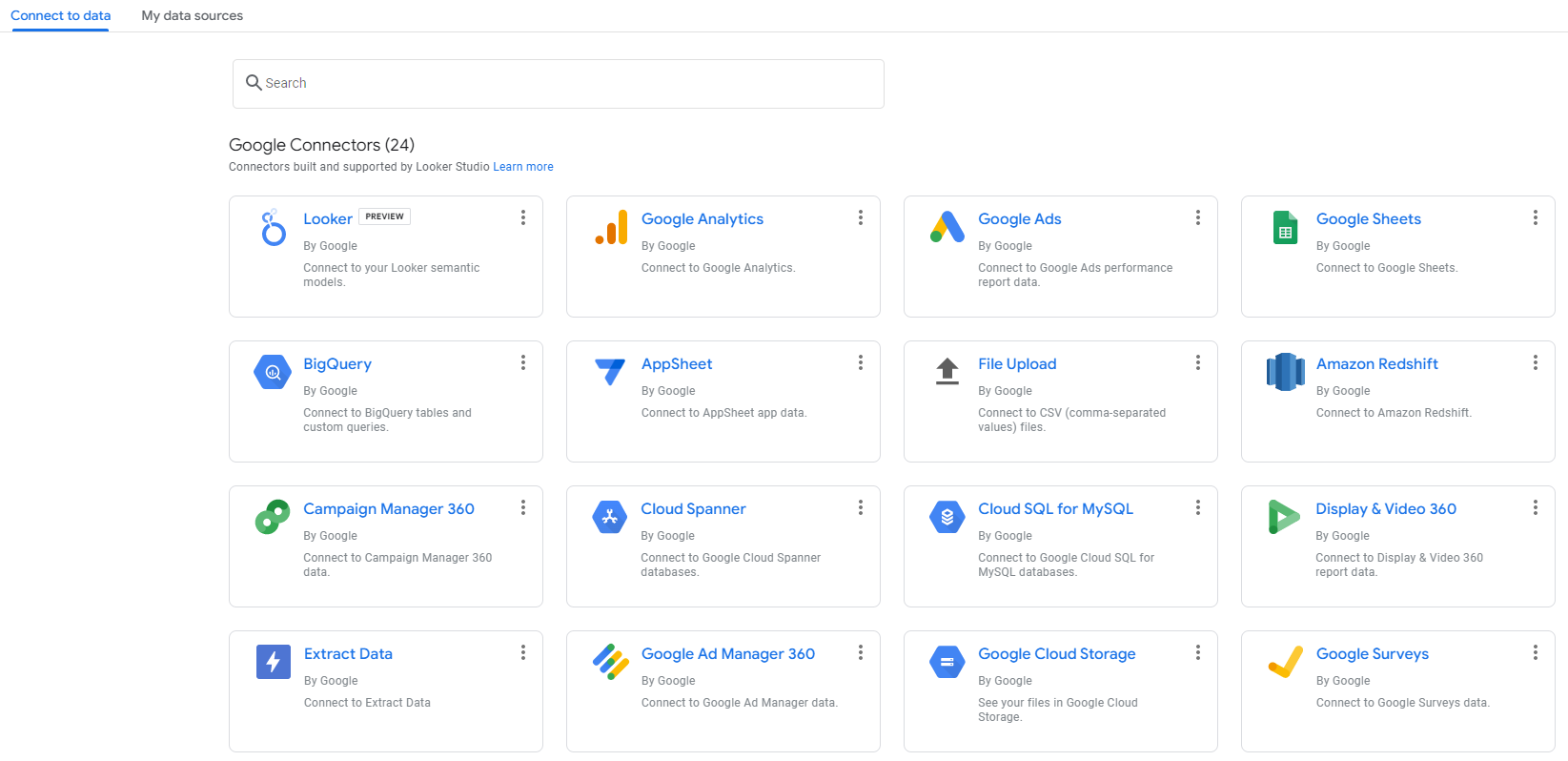This screenshot has width=1568, height=761.
Task: Open the Extract Data card options menu
Action: 523,652
